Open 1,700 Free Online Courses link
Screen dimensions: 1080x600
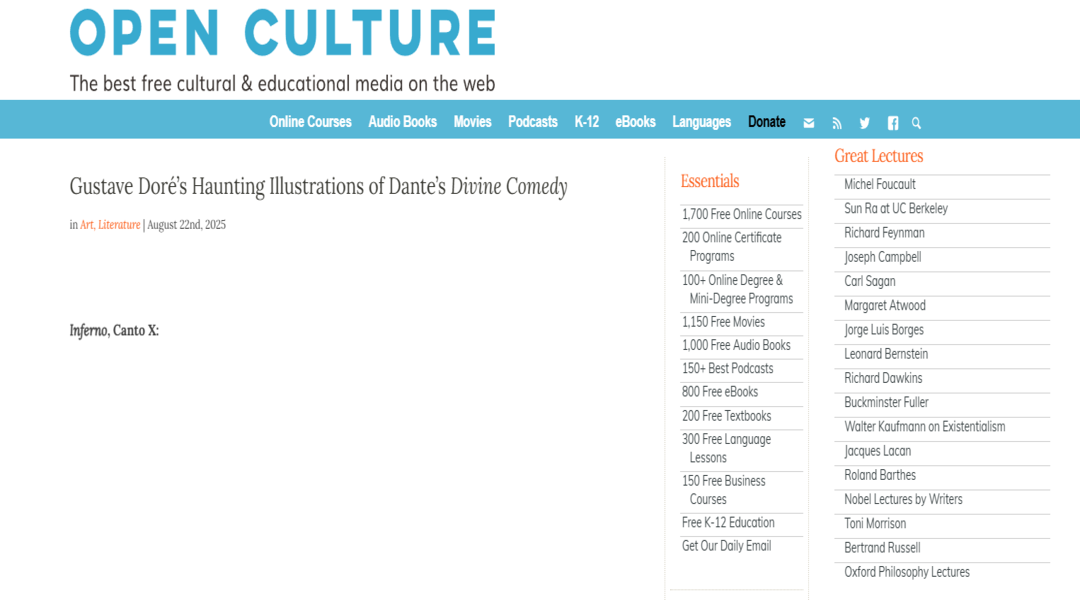(742, 214)
